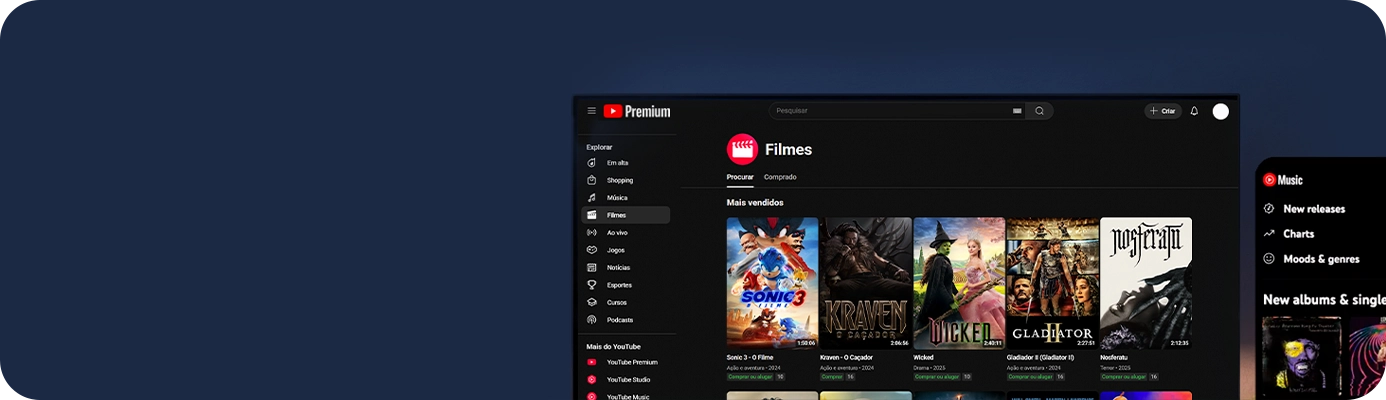Open the notifications bell
Image resolution: width=1386 pixels, height=400 pixels.
pos(1194,111)
